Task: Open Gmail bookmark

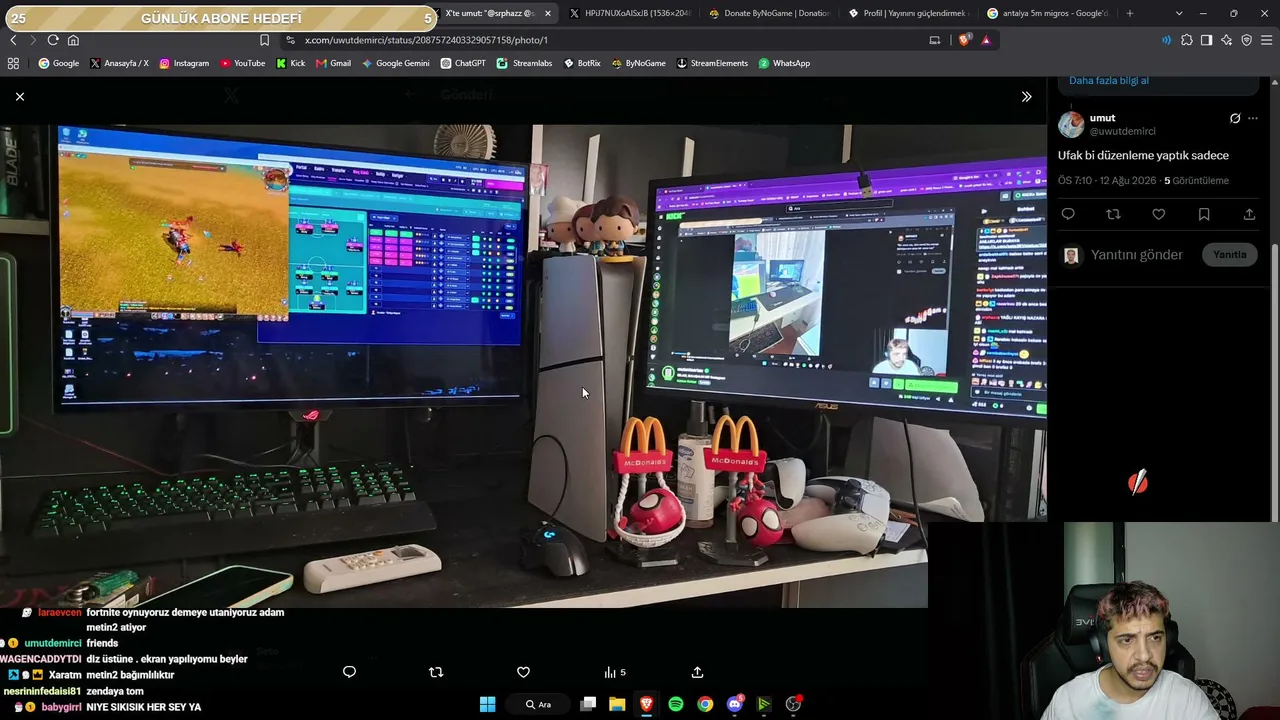Action: [x=334, y=63]
